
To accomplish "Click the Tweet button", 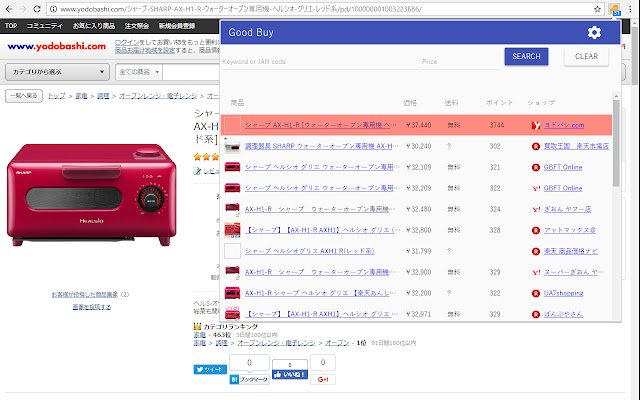I will pos(210,369).
